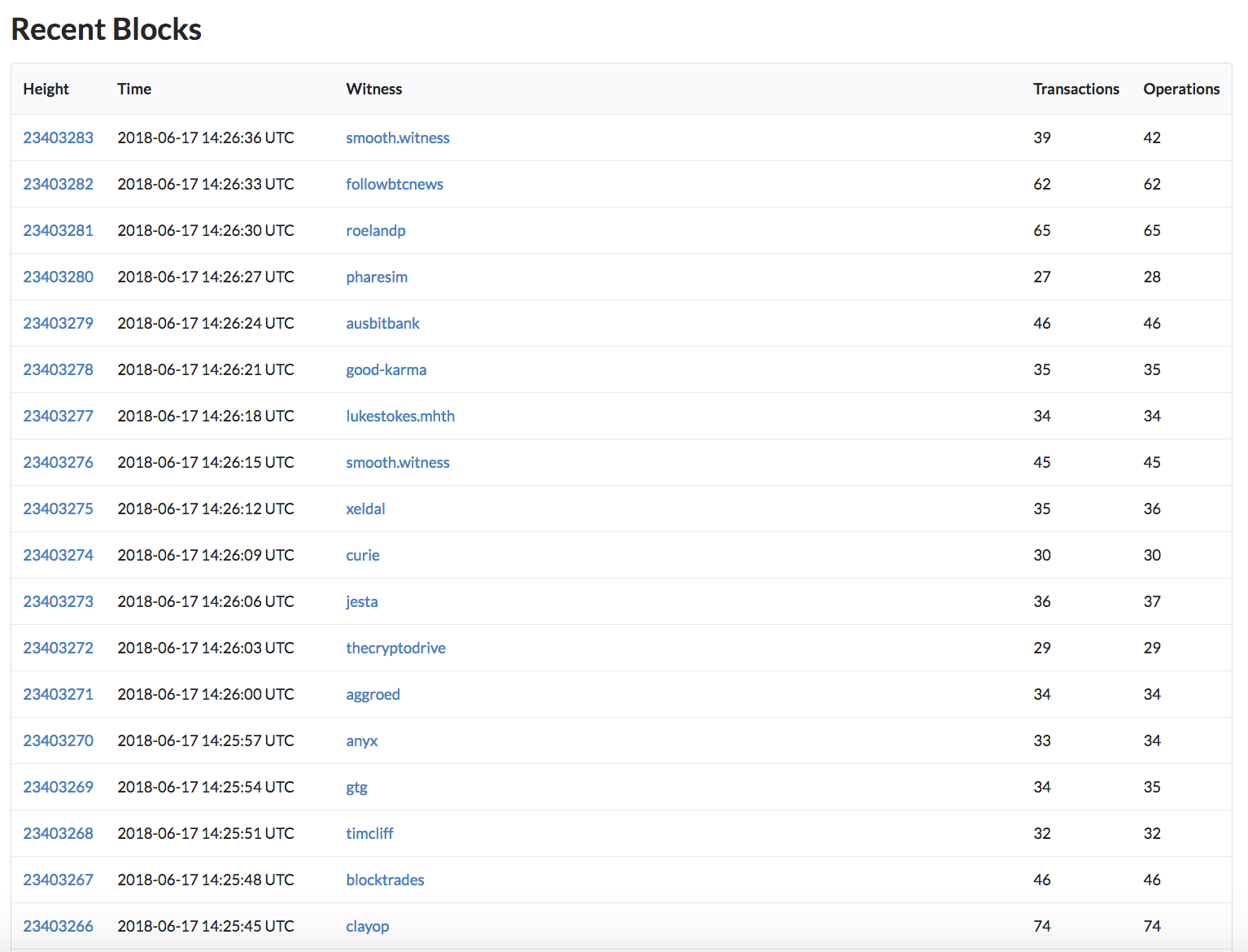Visit timcliff witness page

click(370, 833)
